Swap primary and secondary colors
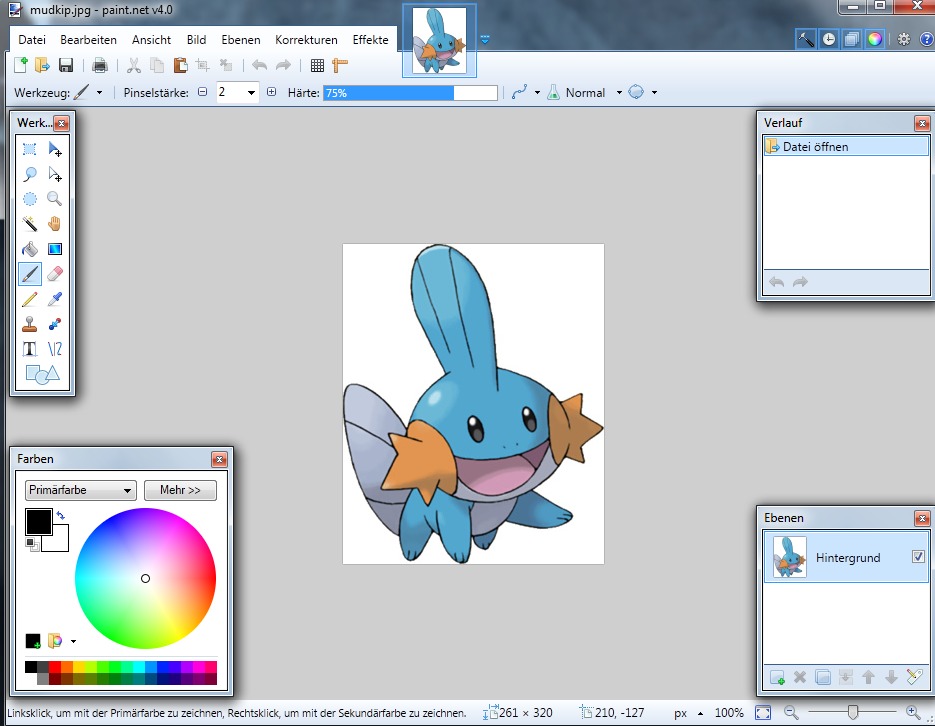Viewport: 935px width, 726px height. pyautogui.click(x=60, y=515)
